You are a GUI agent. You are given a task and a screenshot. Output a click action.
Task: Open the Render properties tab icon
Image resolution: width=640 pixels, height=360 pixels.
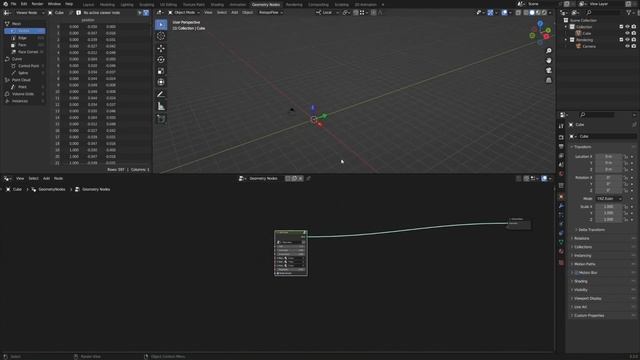561,138
